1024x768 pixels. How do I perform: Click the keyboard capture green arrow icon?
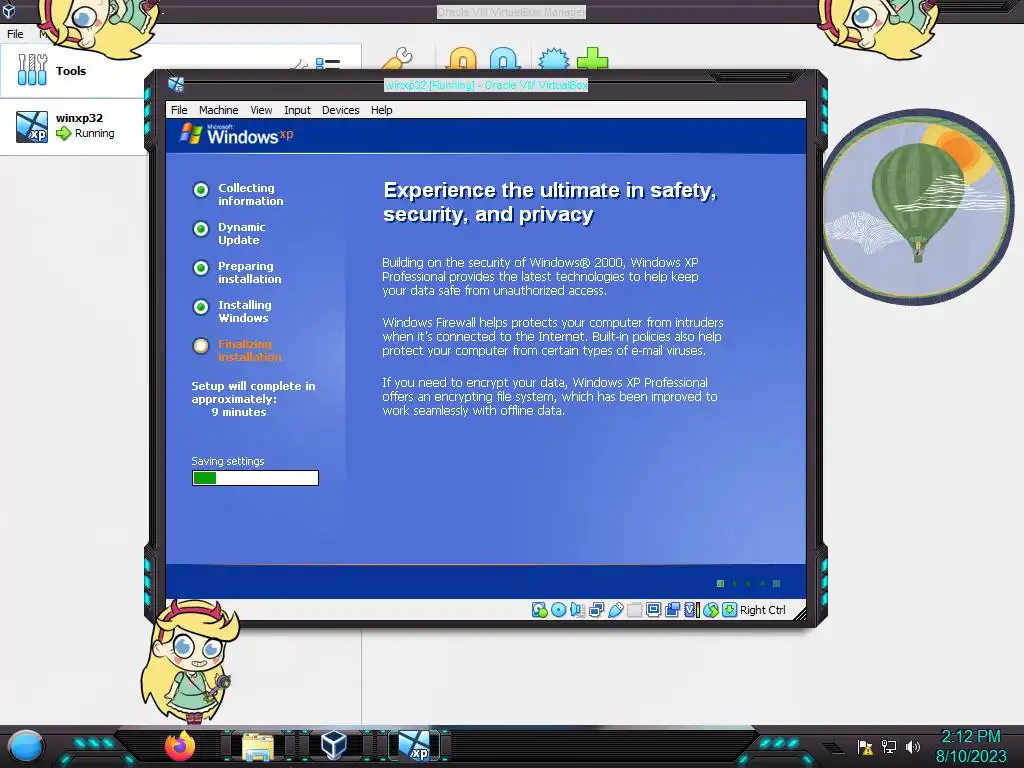point(729,610)
